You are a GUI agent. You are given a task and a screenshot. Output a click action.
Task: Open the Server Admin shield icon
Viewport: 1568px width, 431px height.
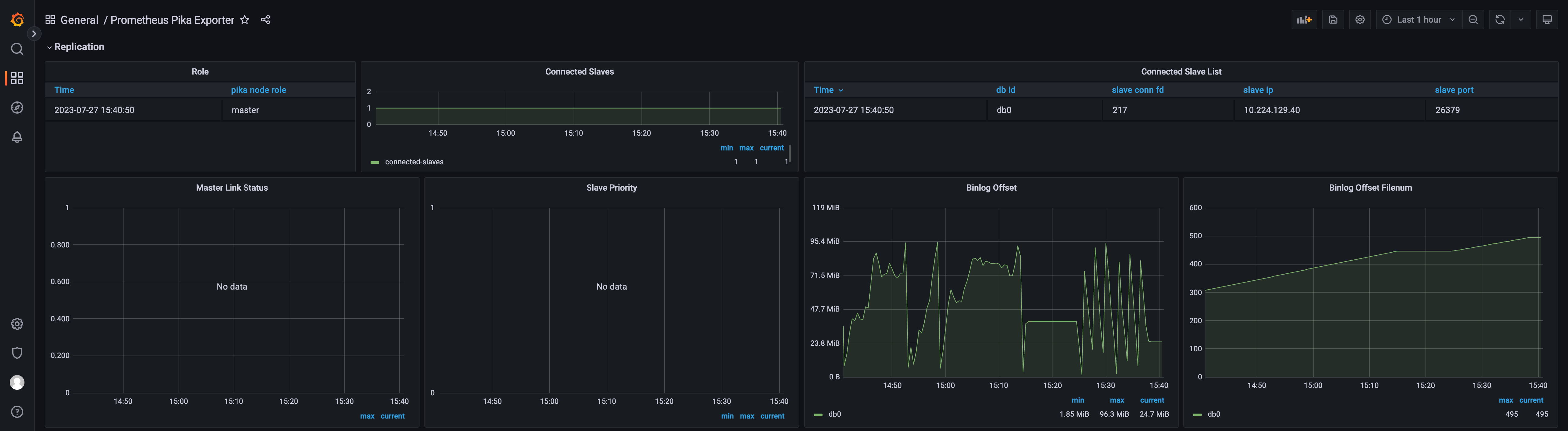click(17, 353)
